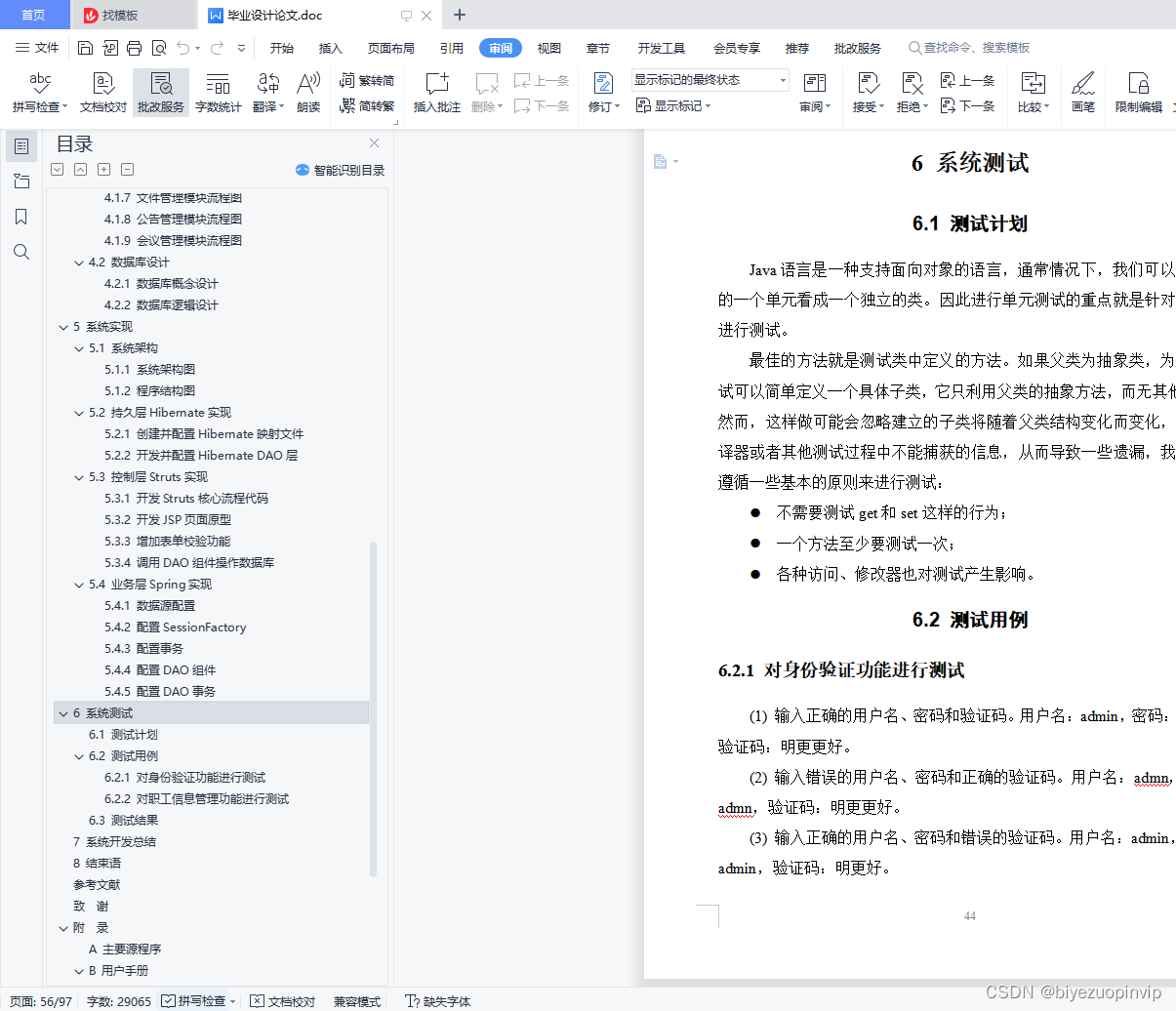Jump to 7 系统开发总结 in outline
Viewport: 1176px width, 1011px height.
coord(114,842)
